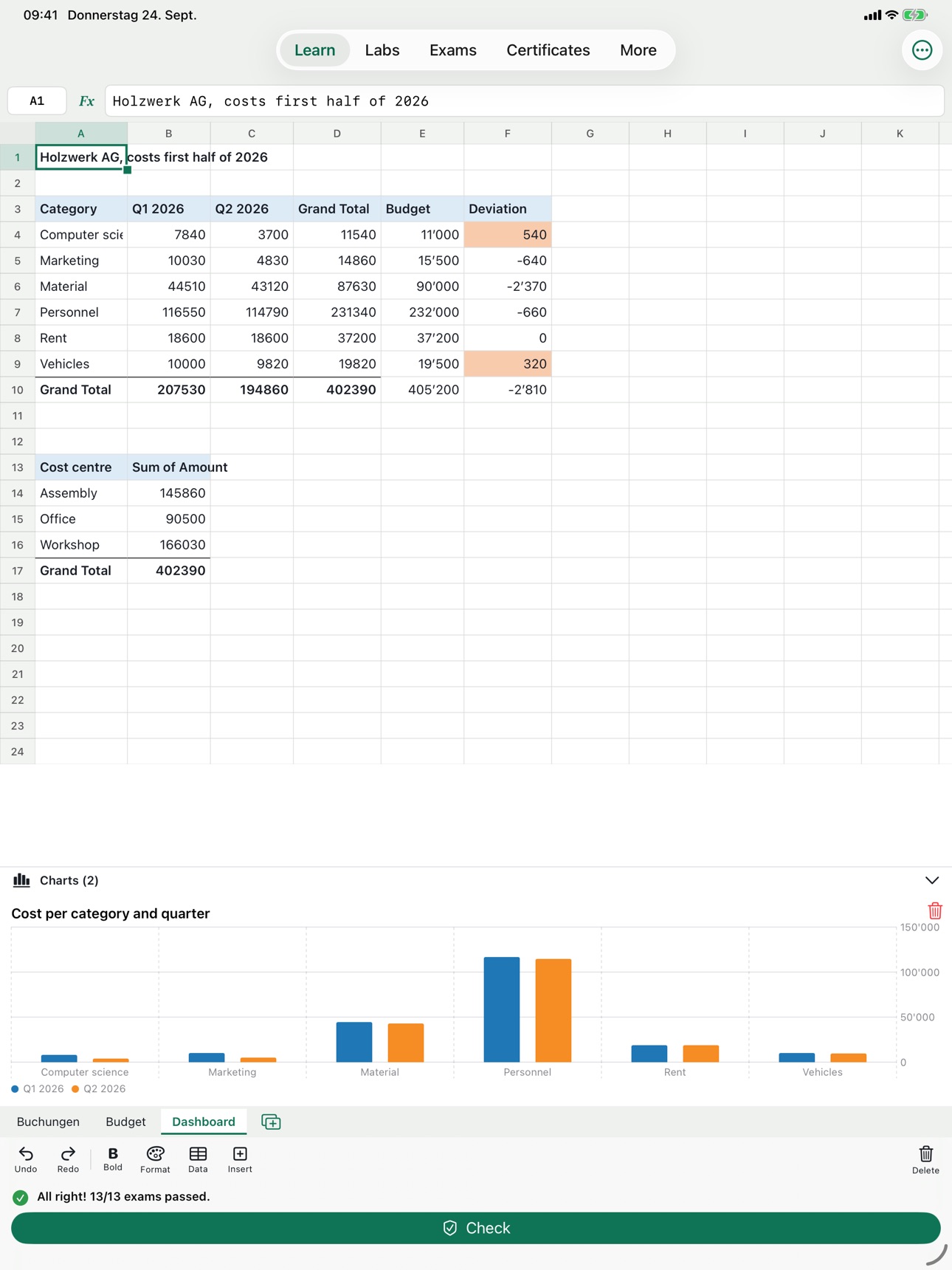Select the 'Deviation' column header cell
The image size is (952, 1270).
point(508,209)
